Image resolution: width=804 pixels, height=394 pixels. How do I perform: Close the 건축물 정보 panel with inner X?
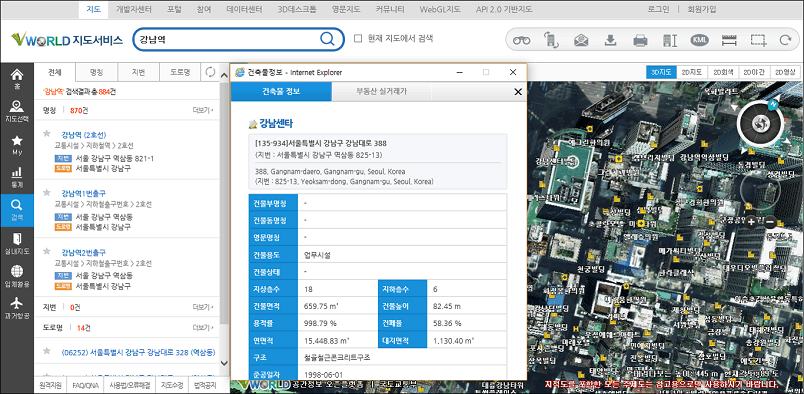(518, 92)
